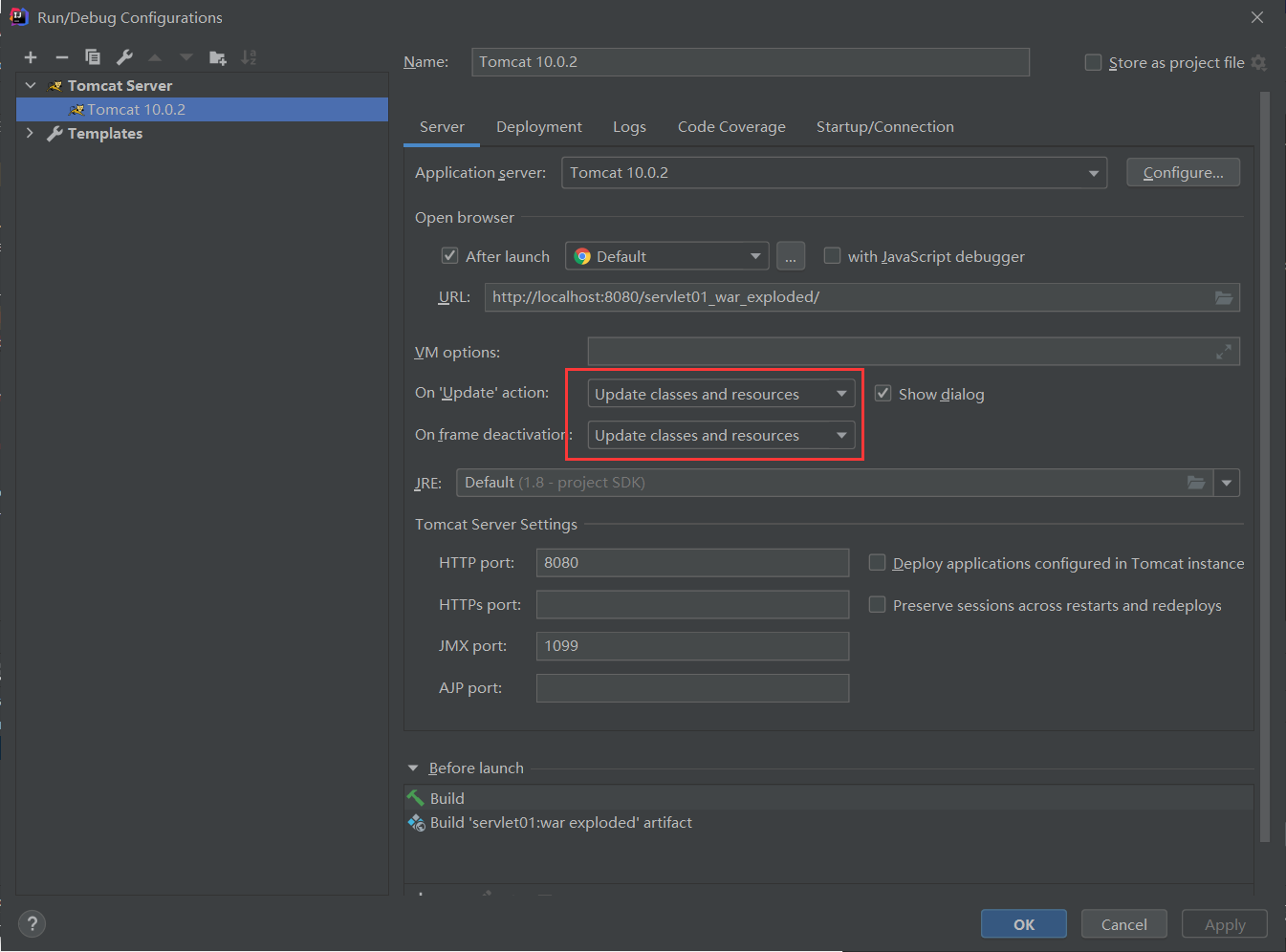Click the Apply button
The height and width of the screenshot is (952, 1286).
tap(1225, 924)
